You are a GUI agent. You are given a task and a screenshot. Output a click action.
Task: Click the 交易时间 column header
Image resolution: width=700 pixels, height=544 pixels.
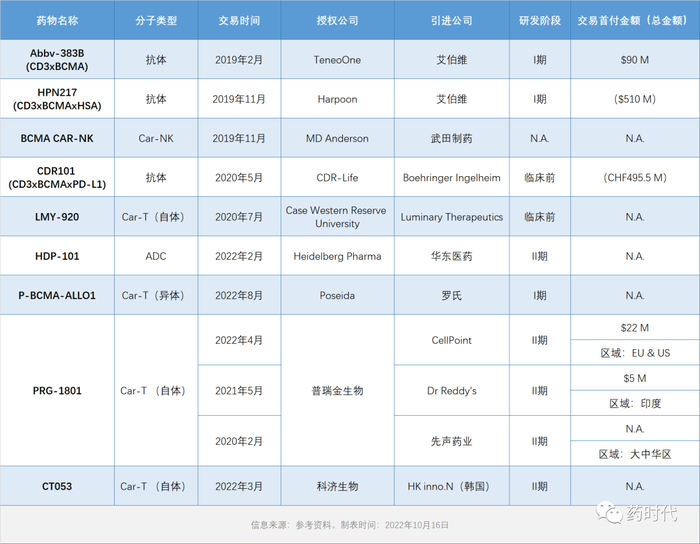click(x=239, y=21)
